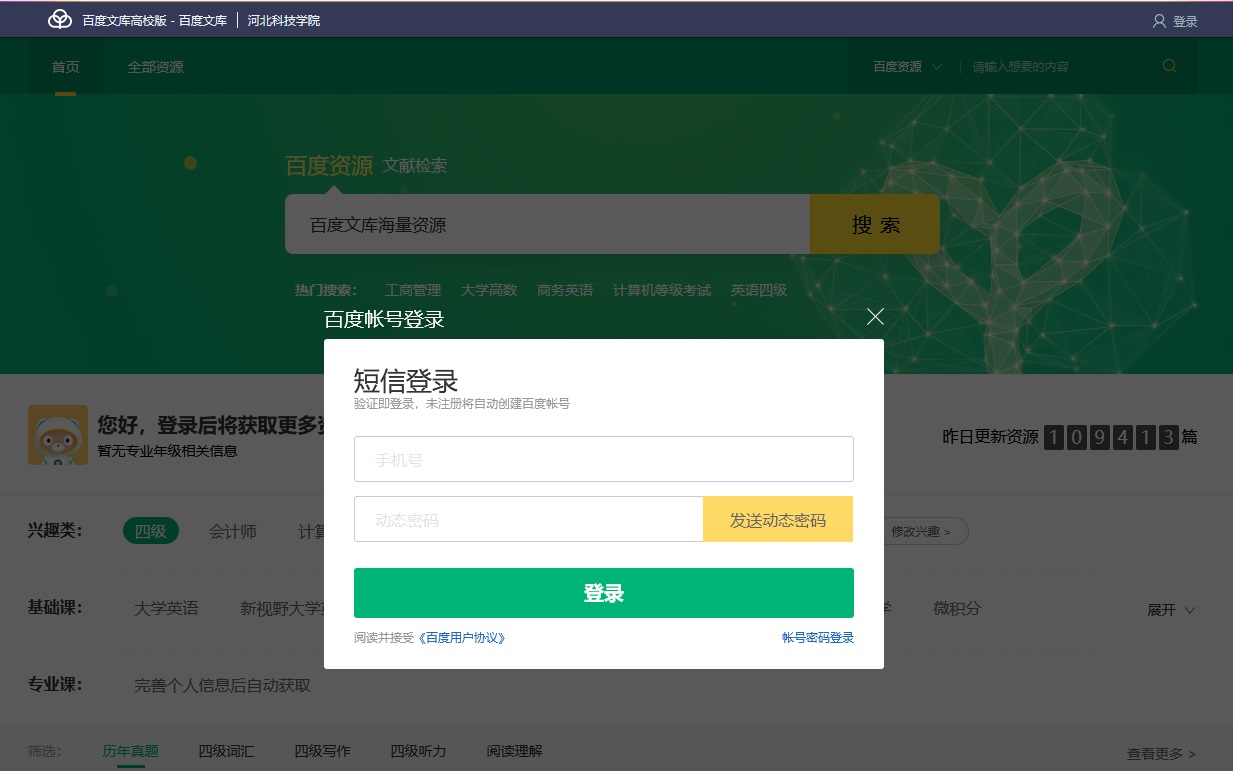Select the 百度资源 search tab
Screen dimensions: 1233x771
pos(329,165)
